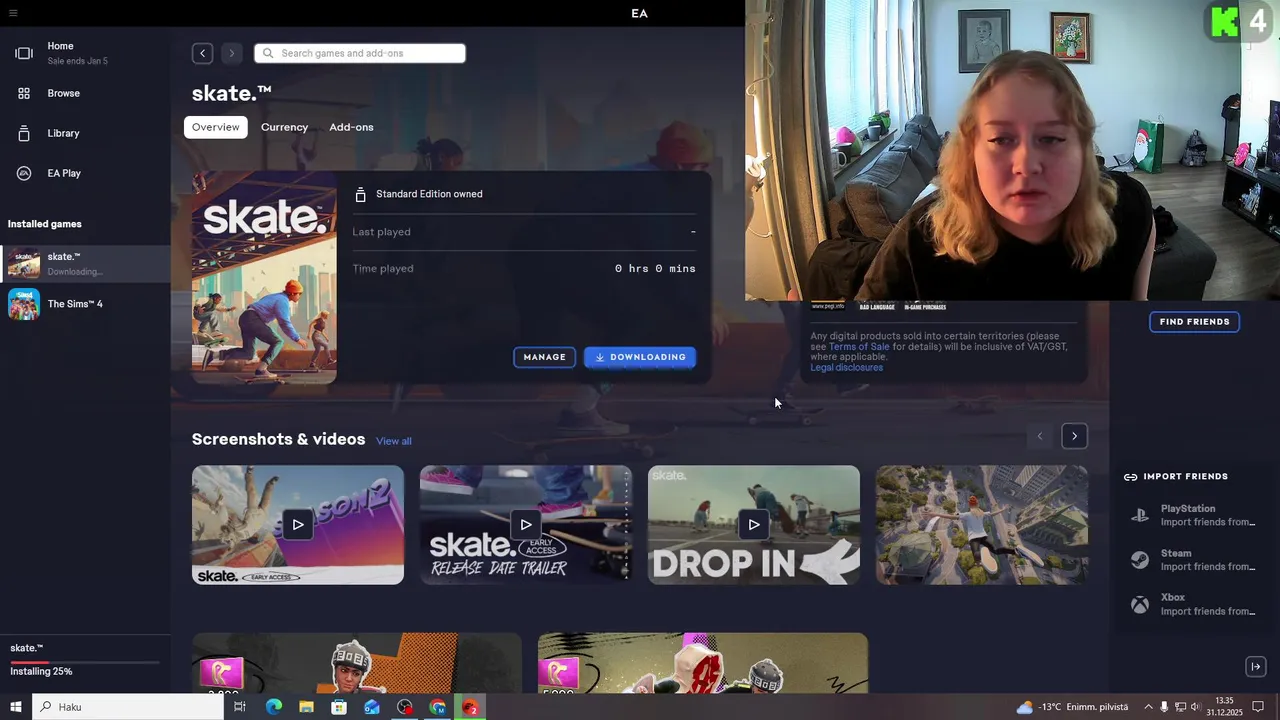Open the weather widget showing -13°C
This screenshot has width=1280, height=720.
point(1072,707)
